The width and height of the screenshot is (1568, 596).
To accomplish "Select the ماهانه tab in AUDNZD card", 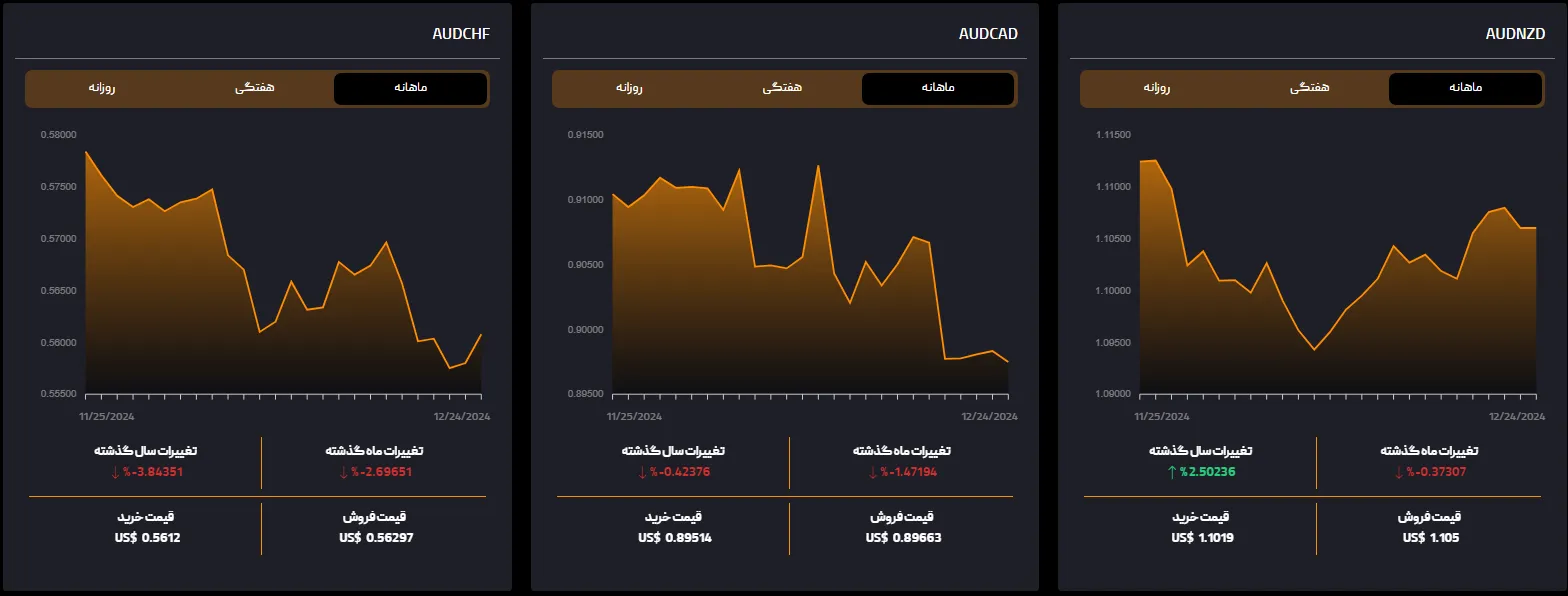I will [x=1465, y=88].
